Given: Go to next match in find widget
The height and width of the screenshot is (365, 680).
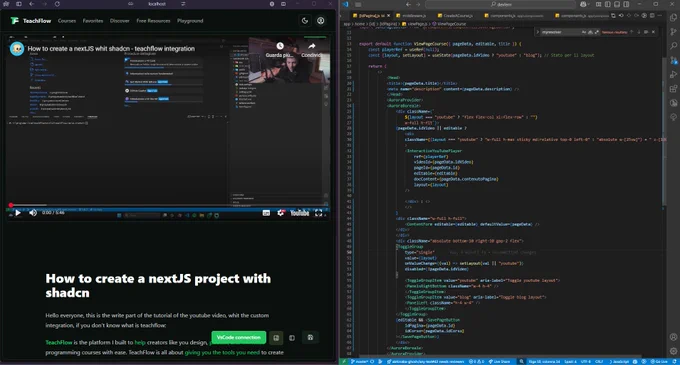Looking at the screenshot, I should pyautogui.click(x=638, y=32).
